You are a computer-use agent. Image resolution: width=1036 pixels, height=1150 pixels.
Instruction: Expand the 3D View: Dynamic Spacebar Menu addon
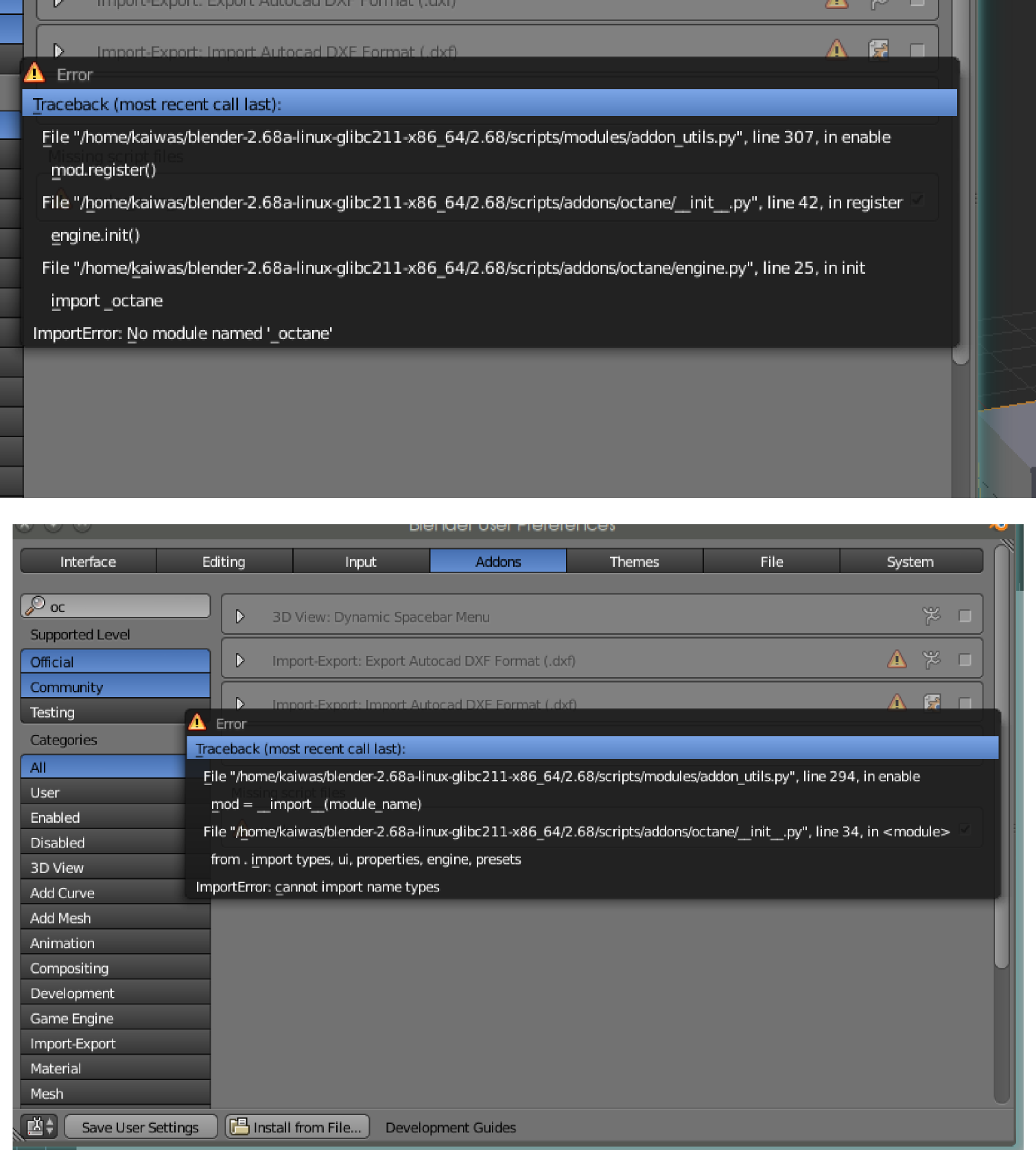(240, 616)
